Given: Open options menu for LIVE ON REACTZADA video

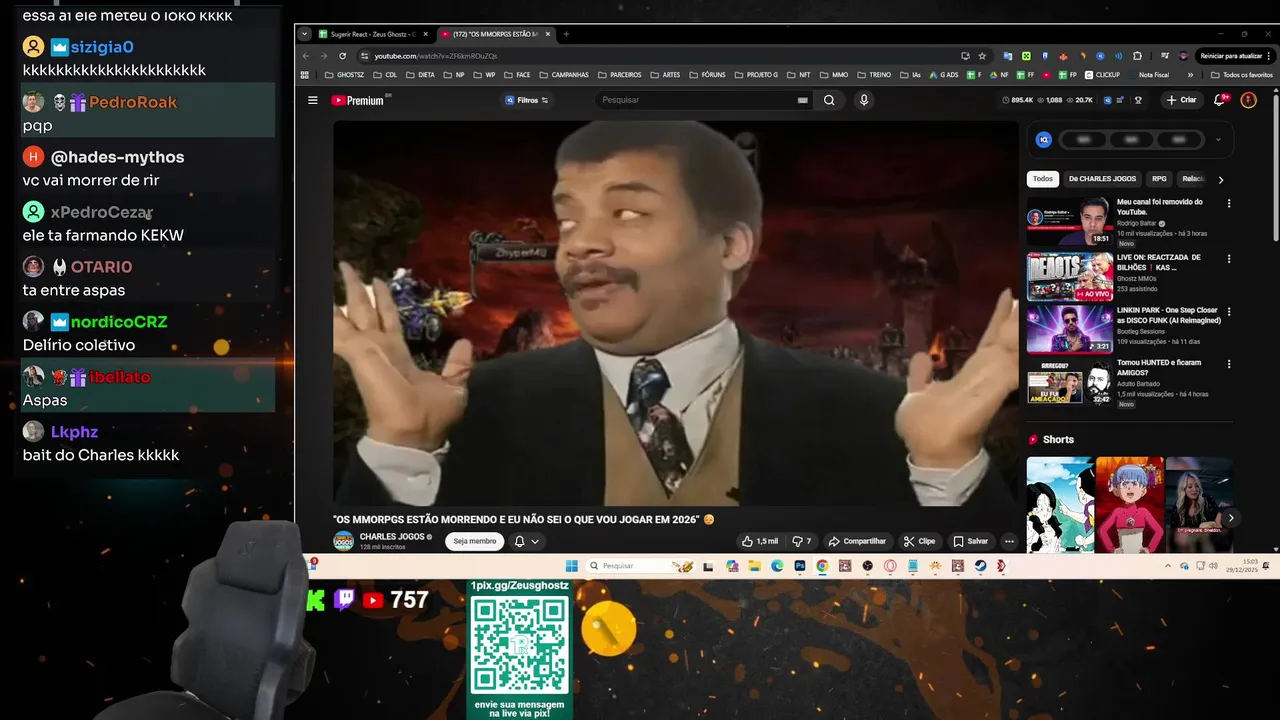Looking at the screenshot, I should pyautogui.click(x=1229, y=258).
